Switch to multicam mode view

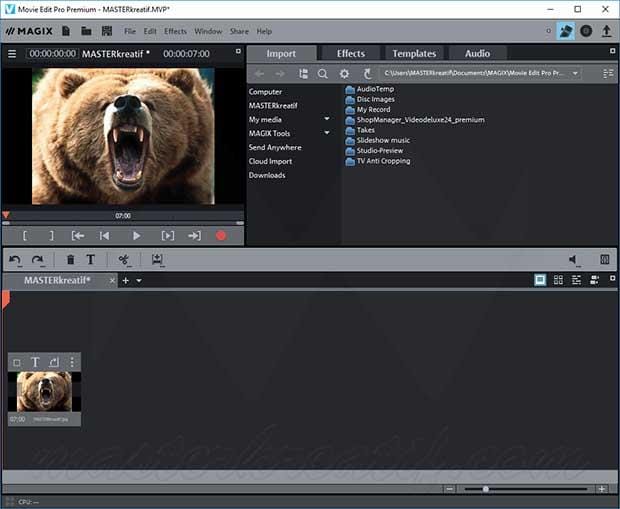click(594, 280)
